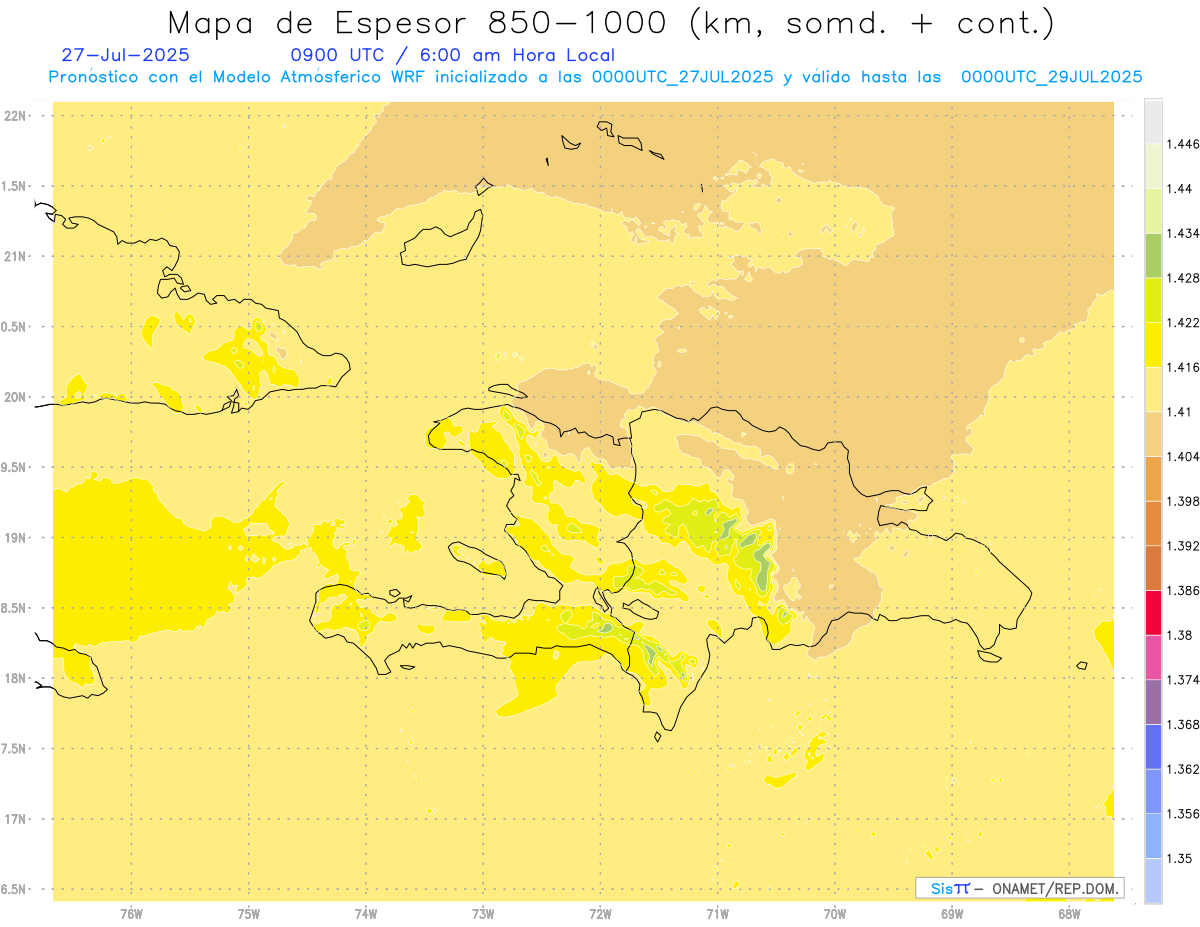Select the date text "27-Jul-2025"
Viewport: 1200px width, 927px height.
pos(125,55)
